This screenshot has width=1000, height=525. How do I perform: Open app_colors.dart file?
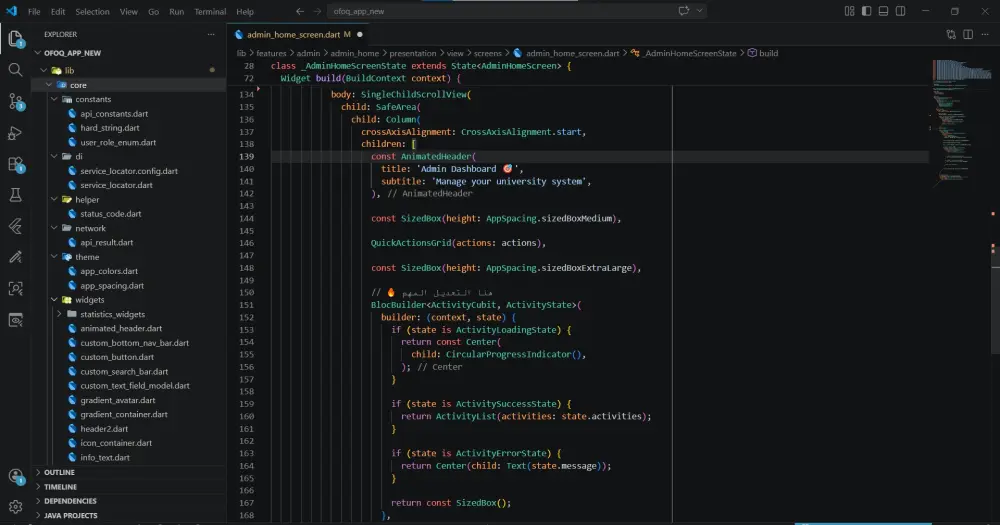[109, 271]
